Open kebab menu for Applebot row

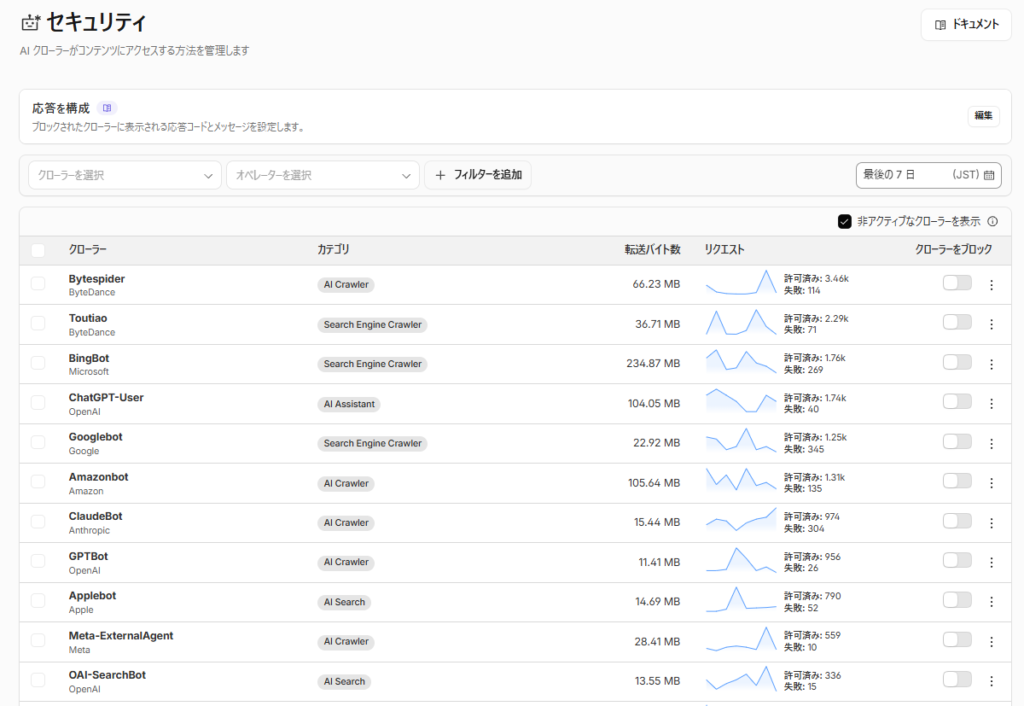(991, 602)
